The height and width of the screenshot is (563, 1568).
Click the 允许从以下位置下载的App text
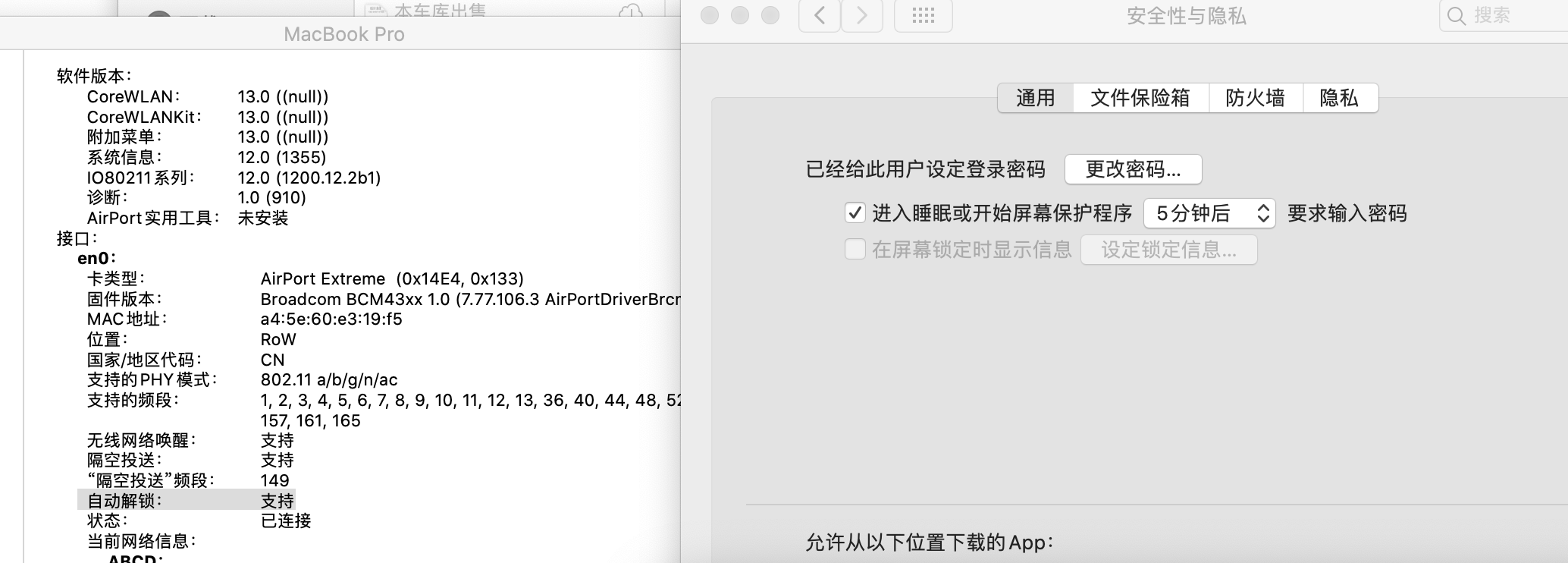[x=930, y=543]
